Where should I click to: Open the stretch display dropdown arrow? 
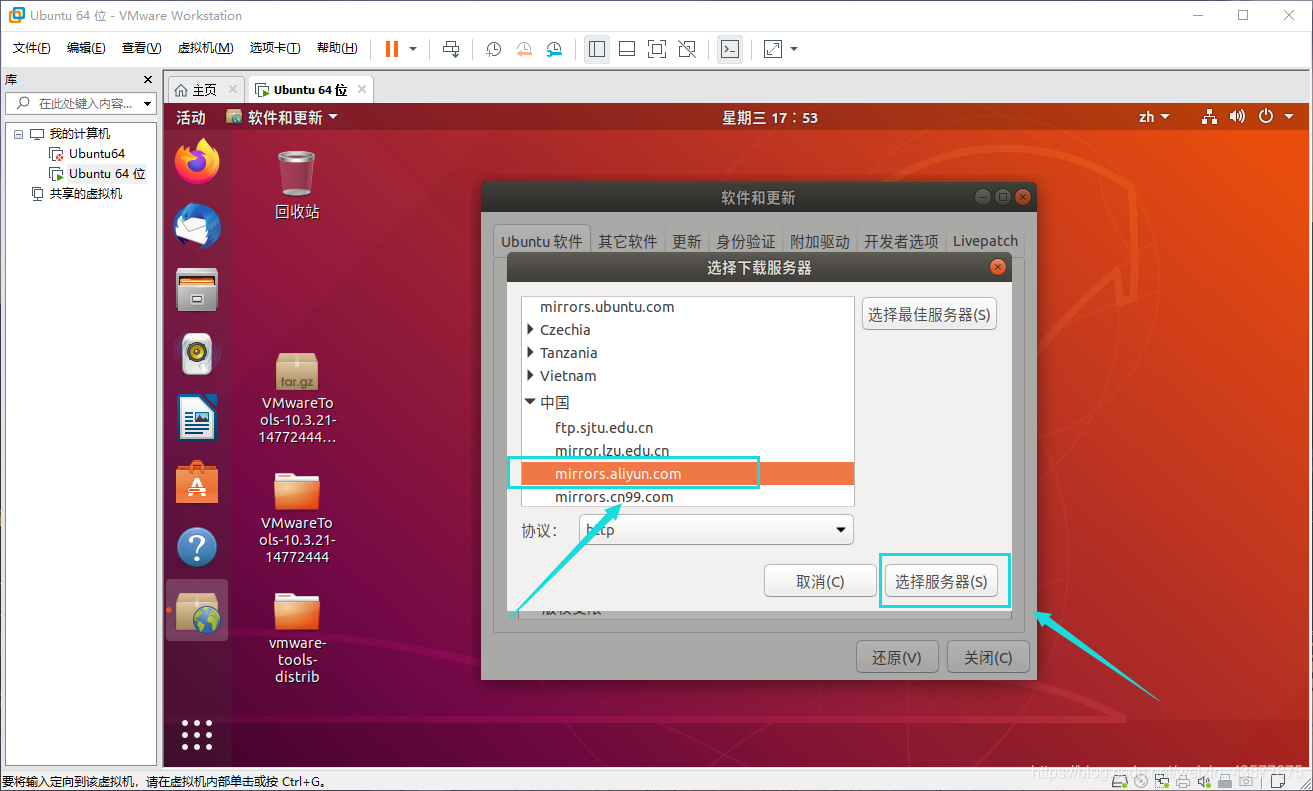(x=794, y=49)
